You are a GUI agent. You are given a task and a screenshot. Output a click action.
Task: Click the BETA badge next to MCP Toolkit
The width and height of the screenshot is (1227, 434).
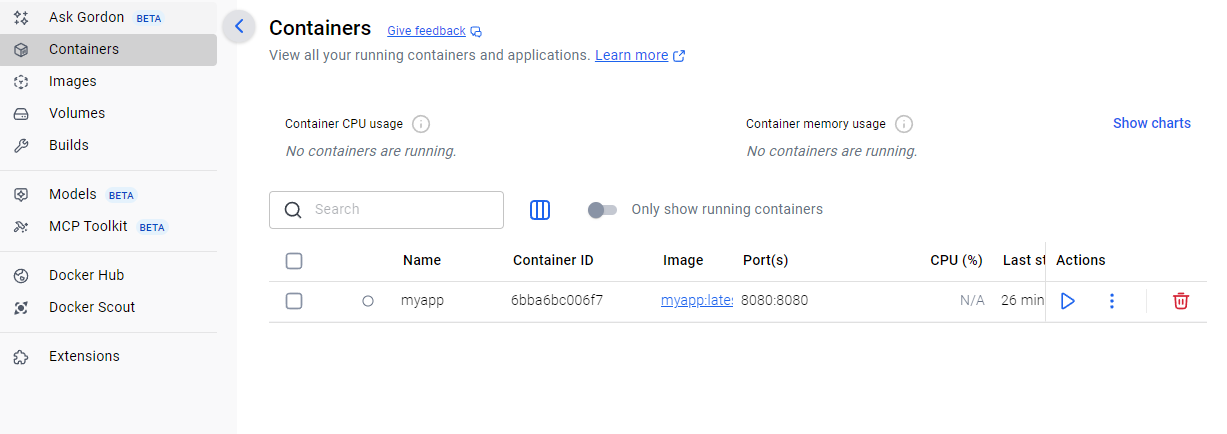[x=152, y=227]
